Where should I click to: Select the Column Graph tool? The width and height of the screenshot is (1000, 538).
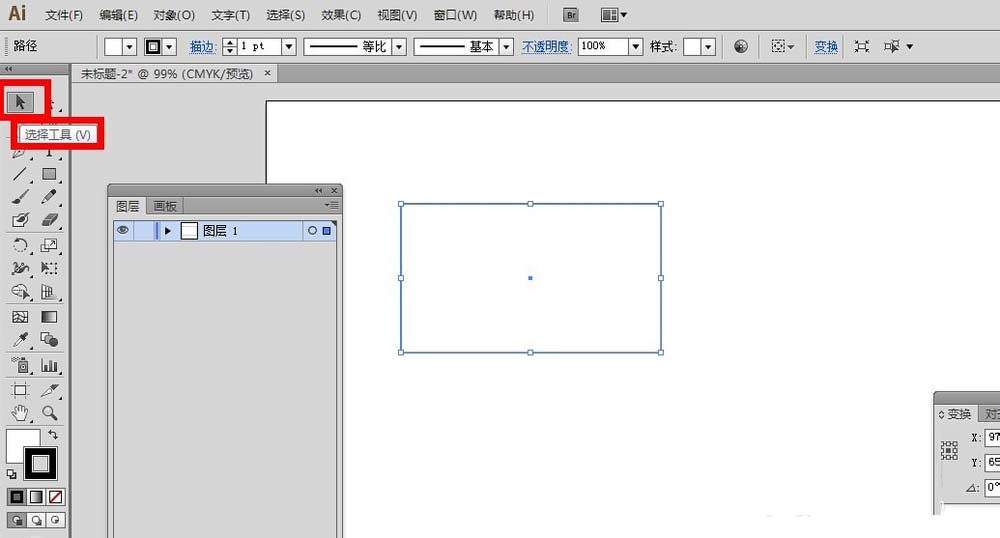tap(49, 365)
